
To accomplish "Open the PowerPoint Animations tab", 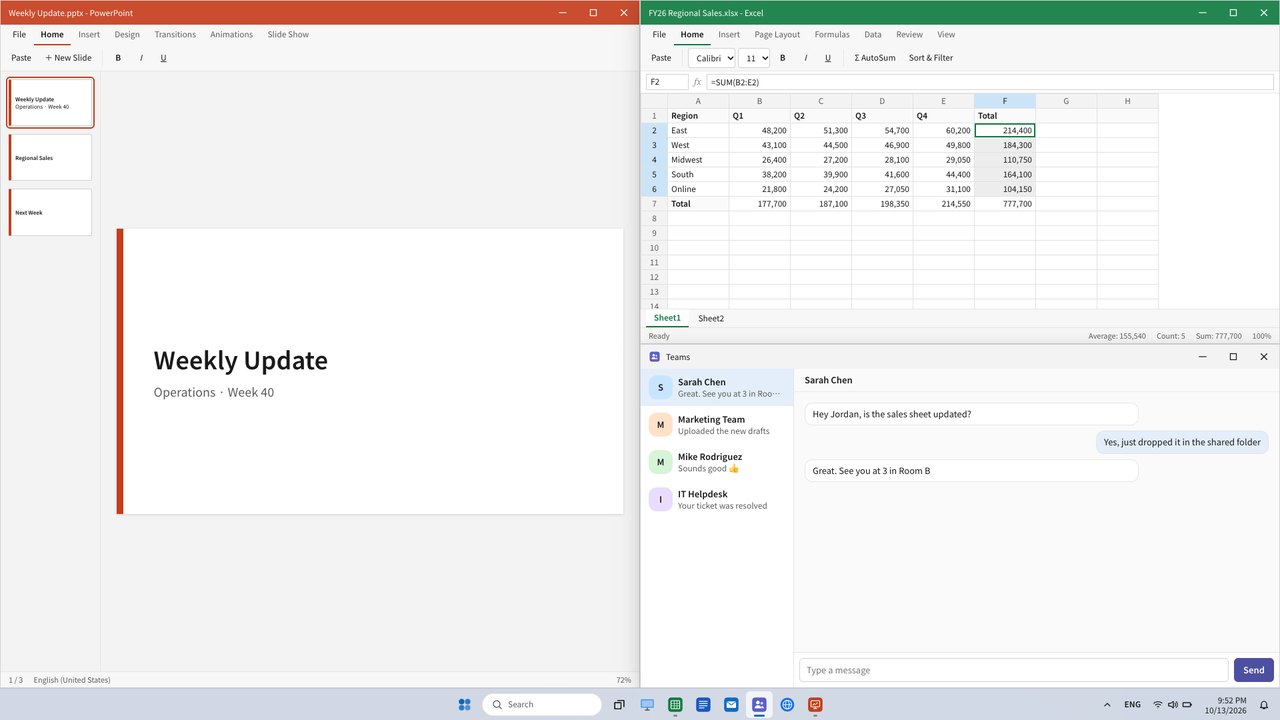I will [x=231, y=34].
